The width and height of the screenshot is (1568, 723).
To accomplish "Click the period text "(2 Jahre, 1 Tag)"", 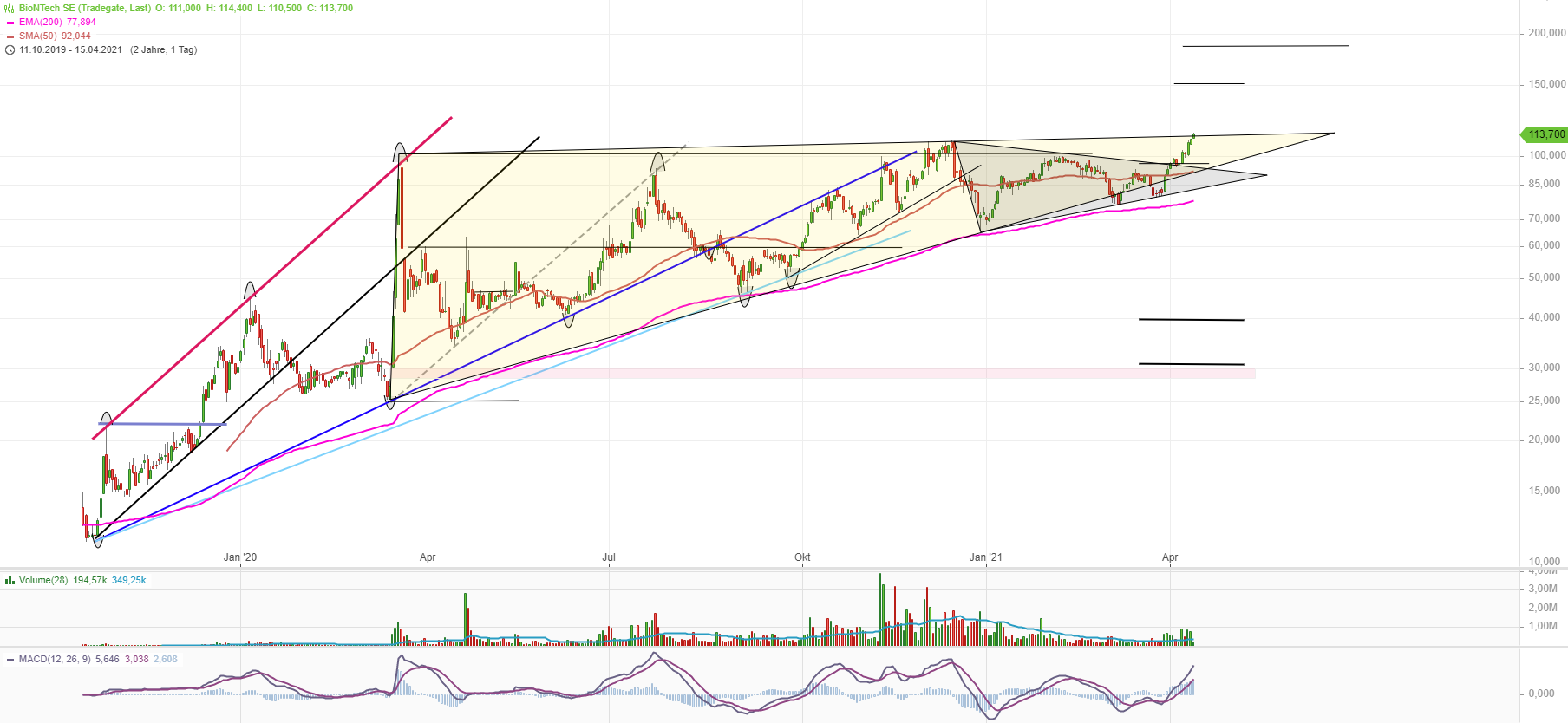I will pos(164,49).
